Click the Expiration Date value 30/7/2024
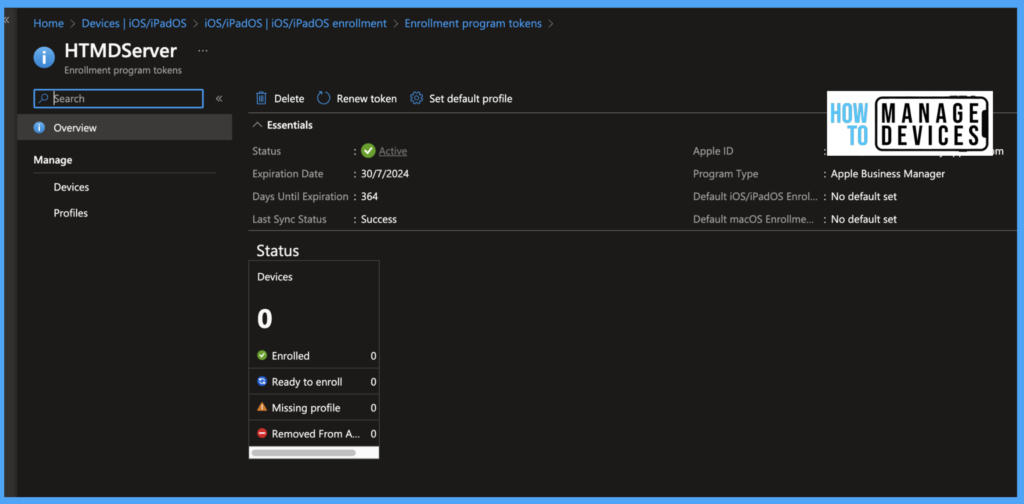Viewport: 1024px width, 504px height. tap(385, 174)
